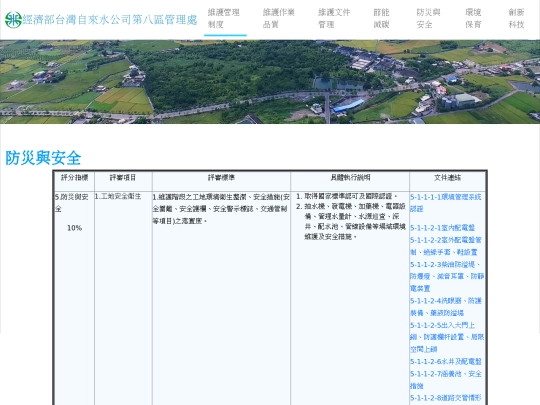Open link 5-1-1-2-1 室內配電盤
Viewport: 540px width, 405px height.
442,228
